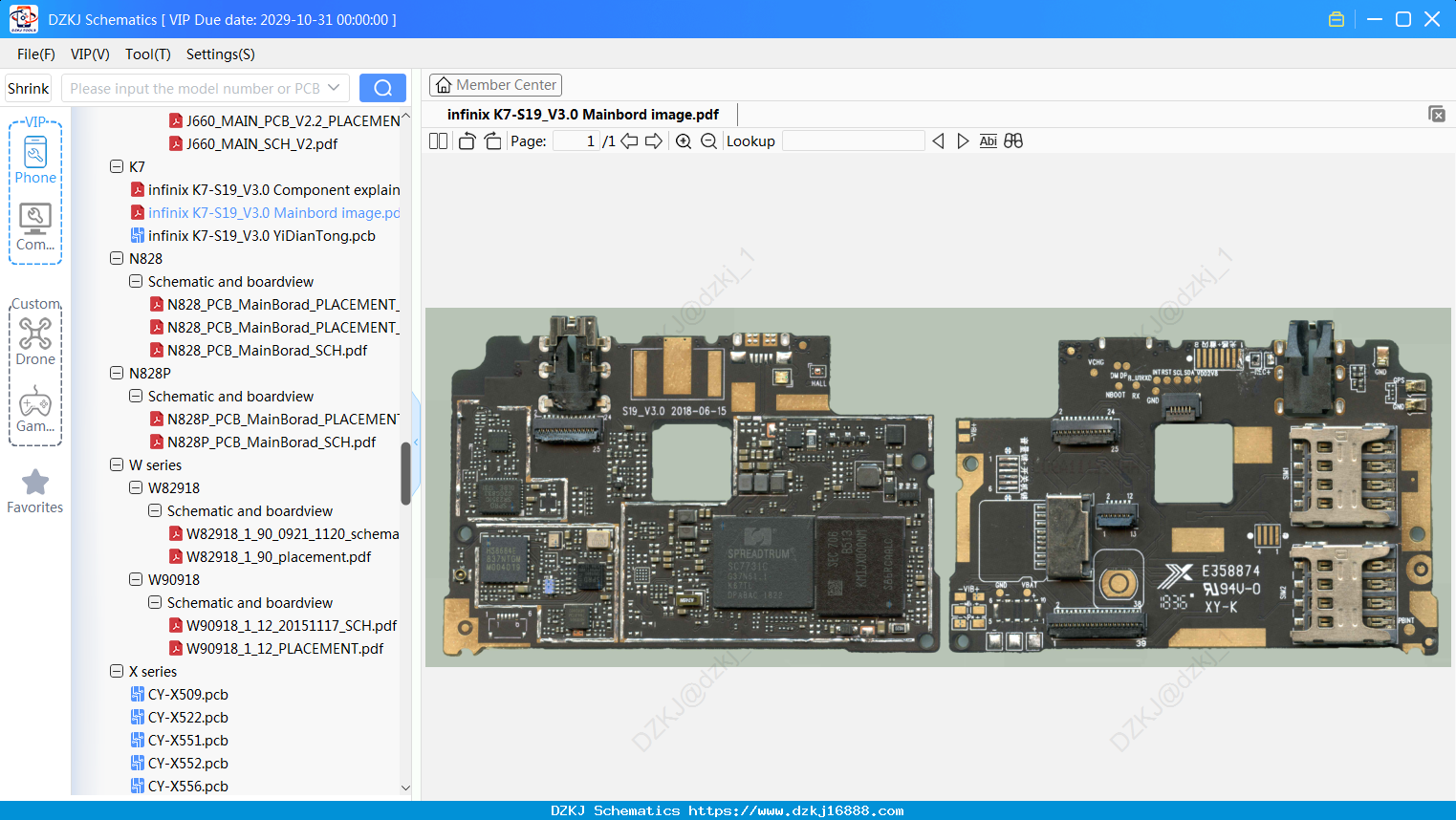Open the Tool(T) menu
Viewport: 1456px width, 820px height.
[x=148, y=54]
